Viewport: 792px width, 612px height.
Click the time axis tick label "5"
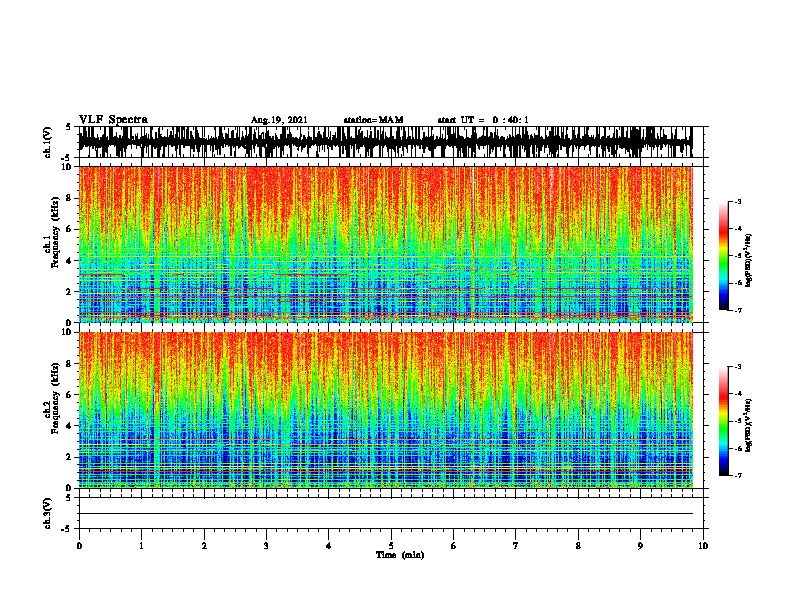pyautogui.click(x=391, y=546)
